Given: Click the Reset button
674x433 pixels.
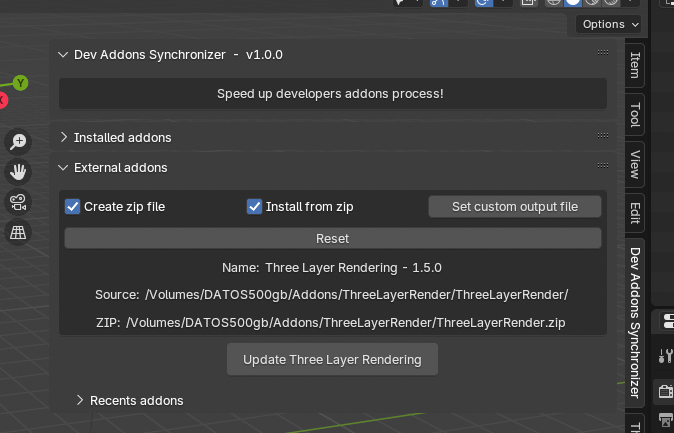Looking at the screenshot, I should [332, 239].
